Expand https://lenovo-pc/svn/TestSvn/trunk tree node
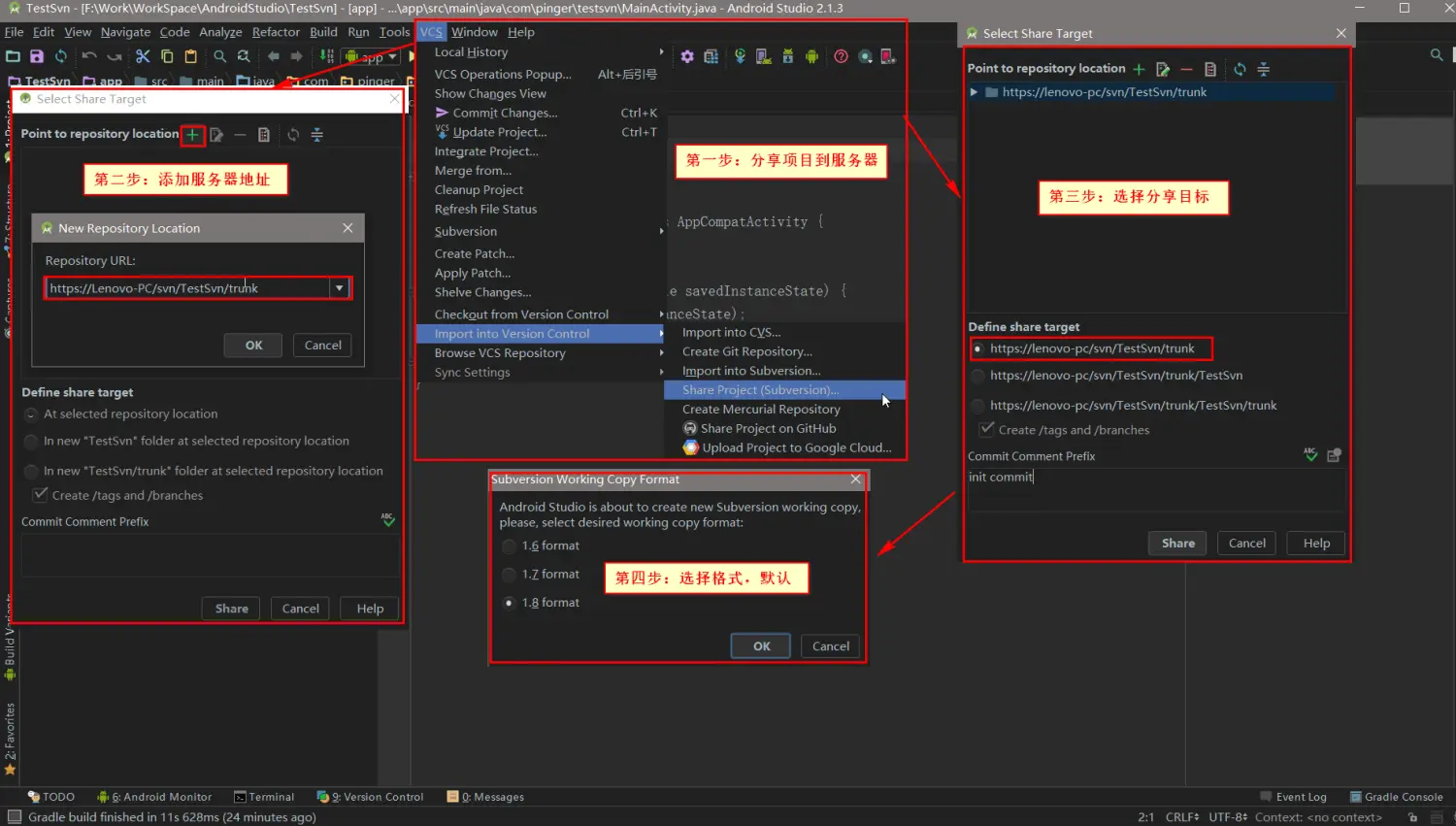 pyautogui.click(x=974, y=92)
